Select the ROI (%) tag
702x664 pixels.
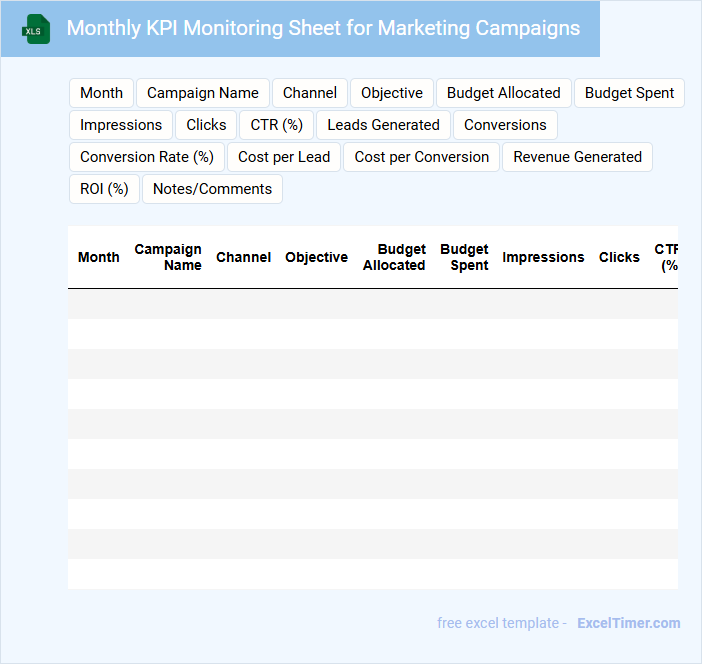point(104,189)
